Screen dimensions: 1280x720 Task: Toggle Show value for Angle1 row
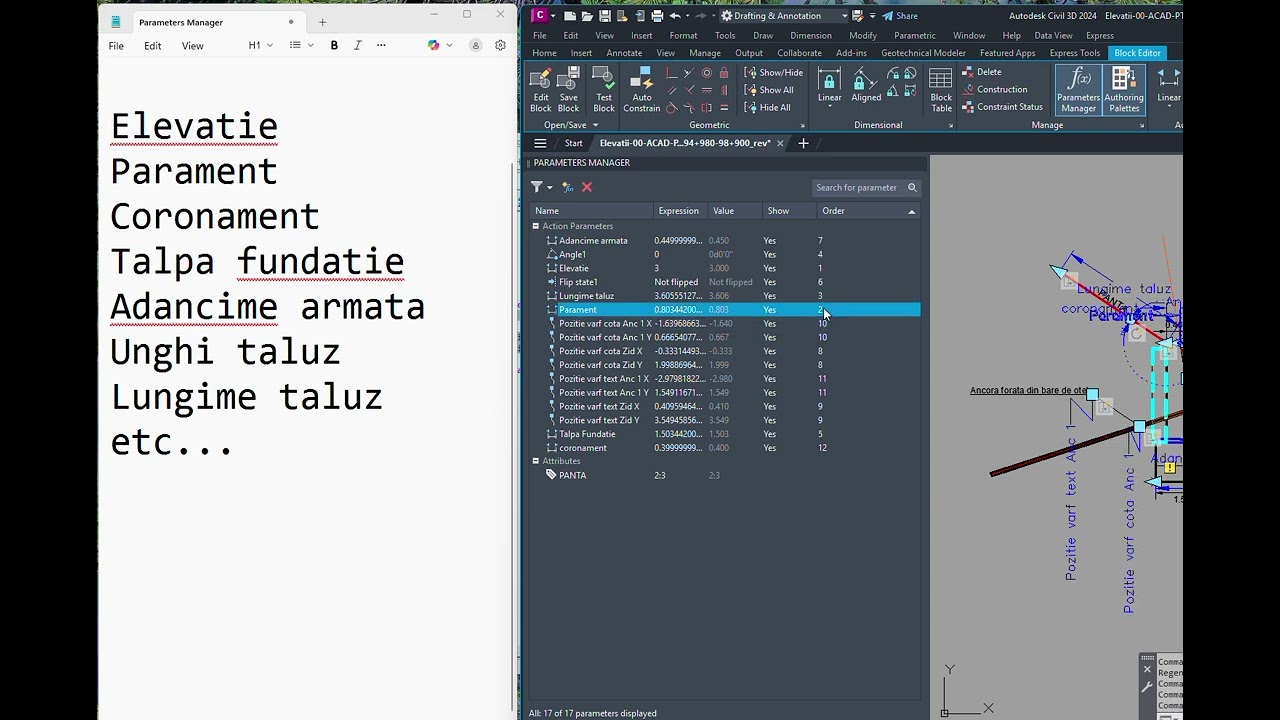[x=770, y=255]
